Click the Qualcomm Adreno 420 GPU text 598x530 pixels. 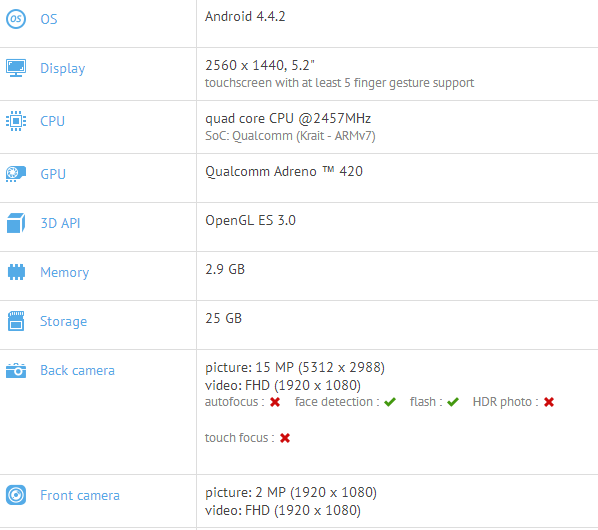pos(284,172)
